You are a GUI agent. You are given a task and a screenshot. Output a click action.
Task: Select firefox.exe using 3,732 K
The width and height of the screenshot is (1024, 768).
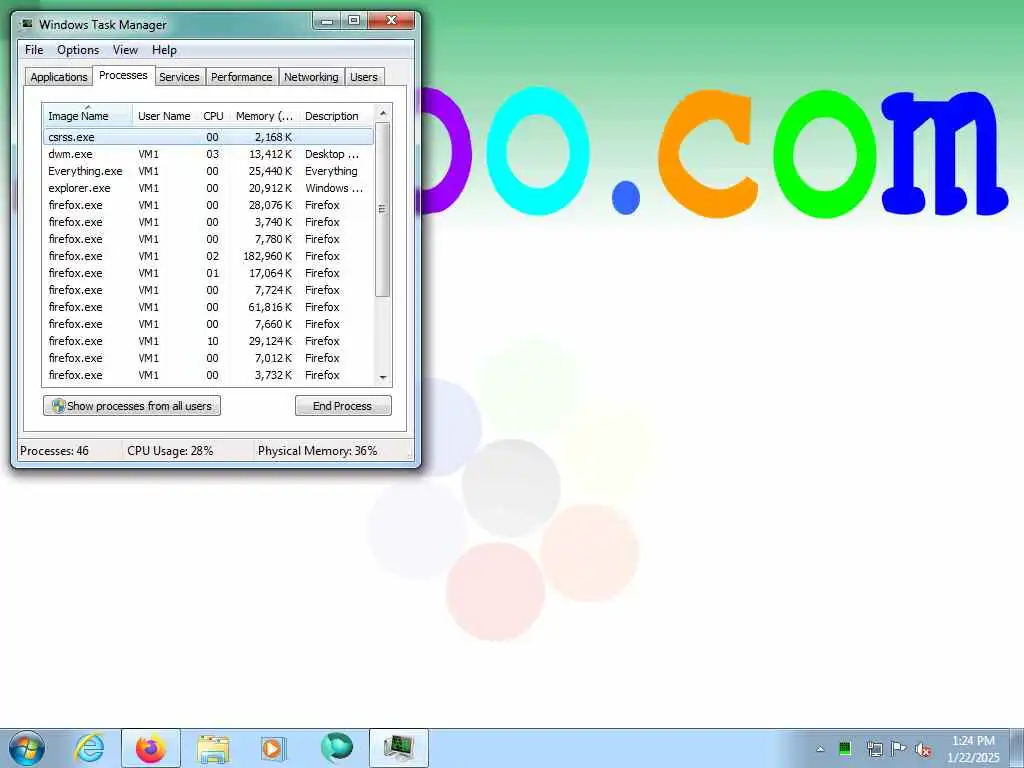click(x=208, y=375)
